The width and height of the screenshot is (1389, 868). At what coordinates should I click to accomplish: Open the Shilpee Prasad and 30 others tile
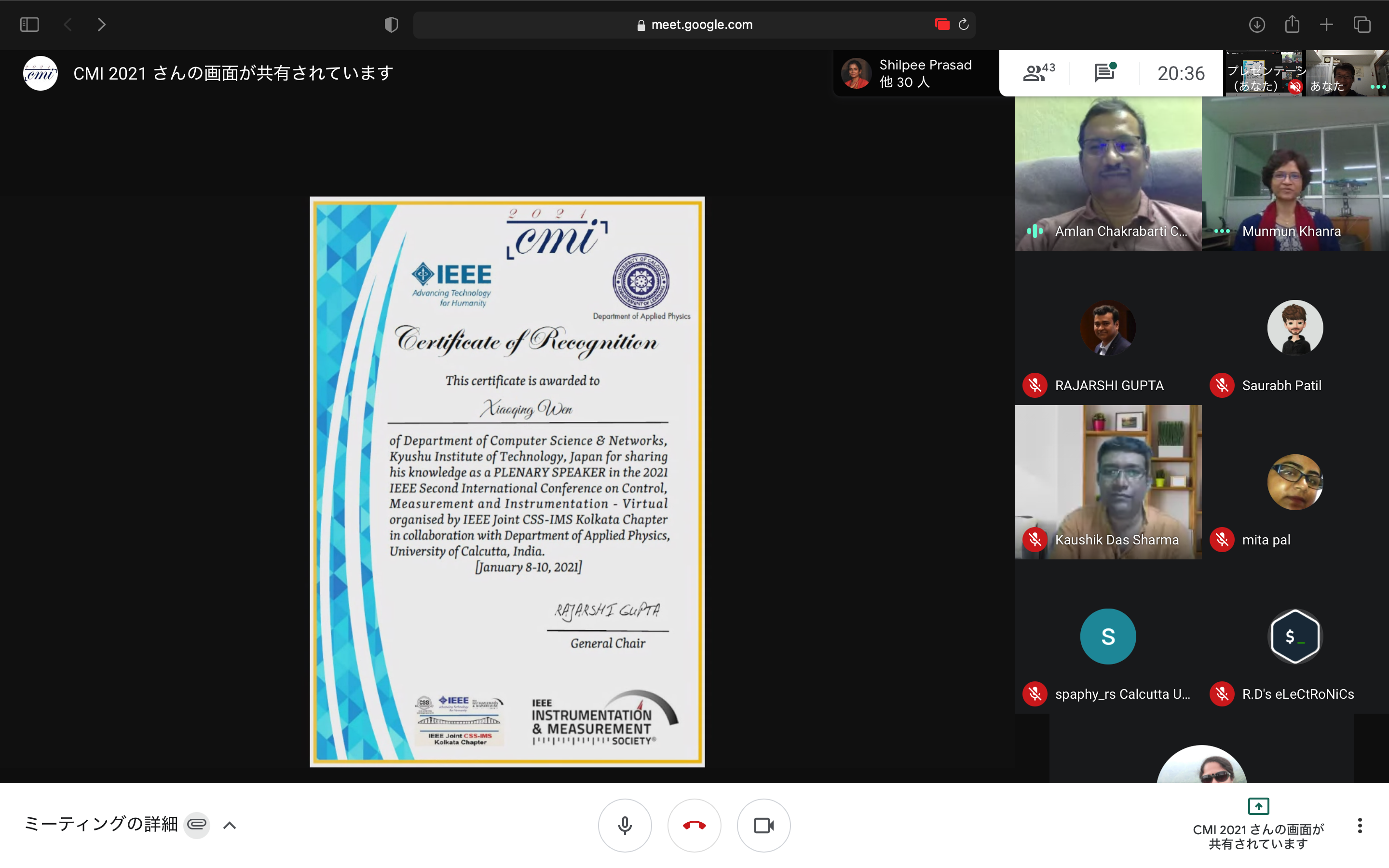(916, 73)
